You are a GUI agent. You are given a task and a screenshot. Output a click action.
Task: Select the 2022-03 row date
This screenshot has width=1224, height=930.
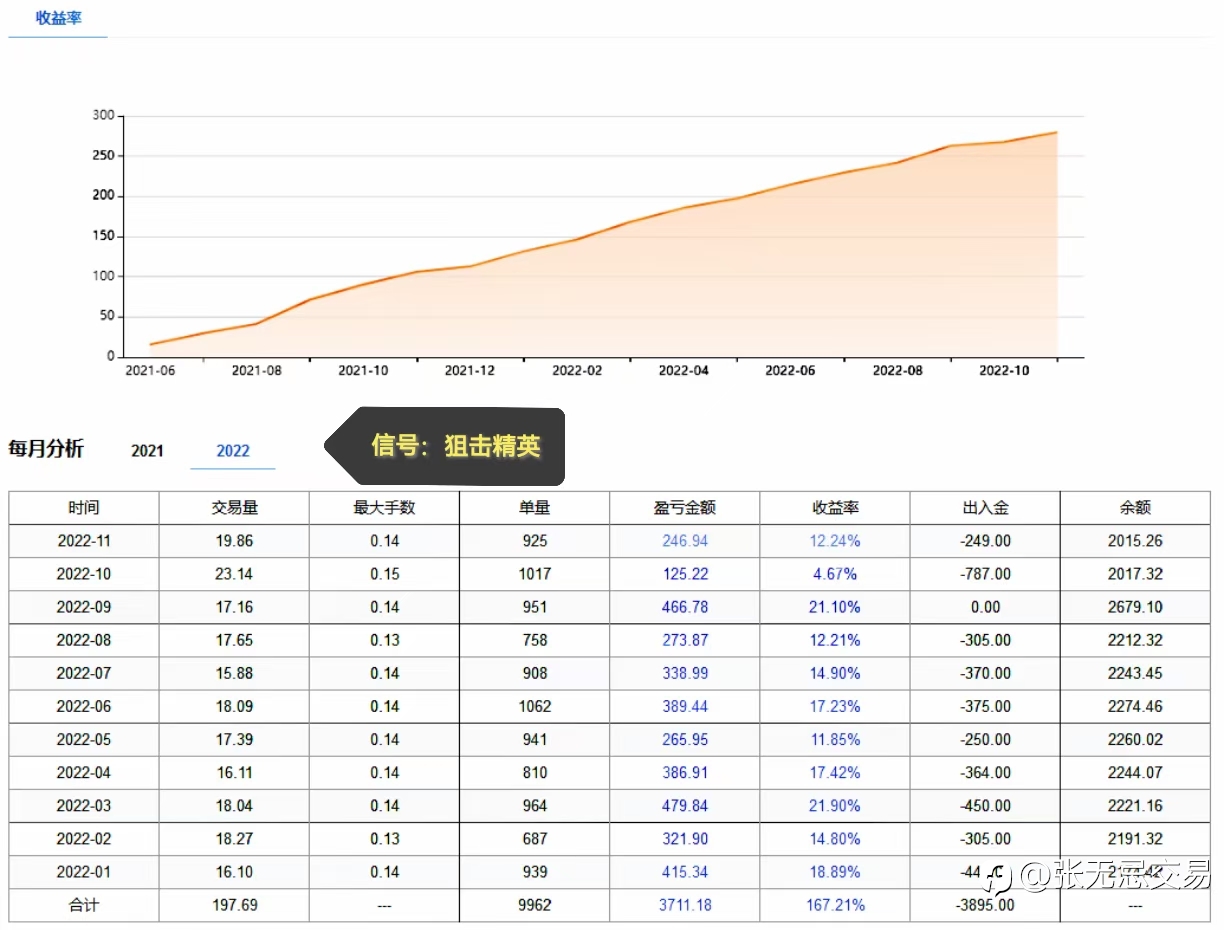click(x=84, y=806)
